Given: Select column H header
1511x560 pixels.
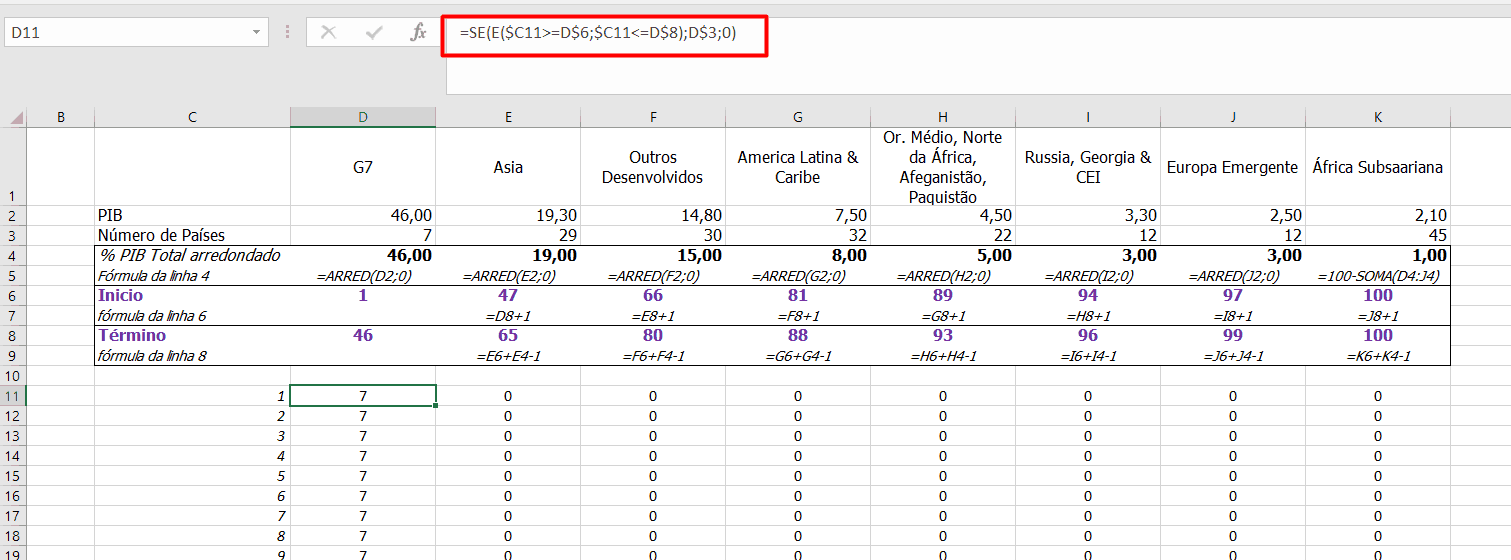Looking at the screenshot, I should [x=943, y=117].
